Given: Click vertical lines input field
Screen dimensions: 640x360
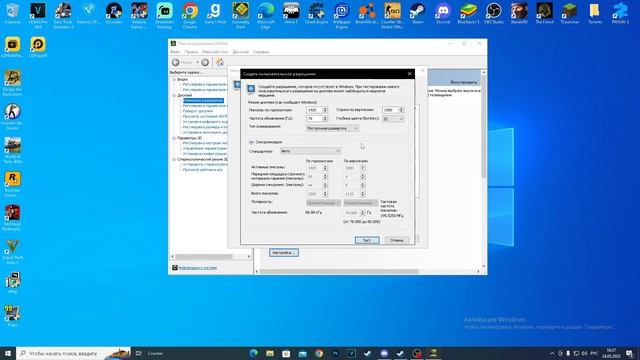Looking at the screenshot, I should [390, 110].
